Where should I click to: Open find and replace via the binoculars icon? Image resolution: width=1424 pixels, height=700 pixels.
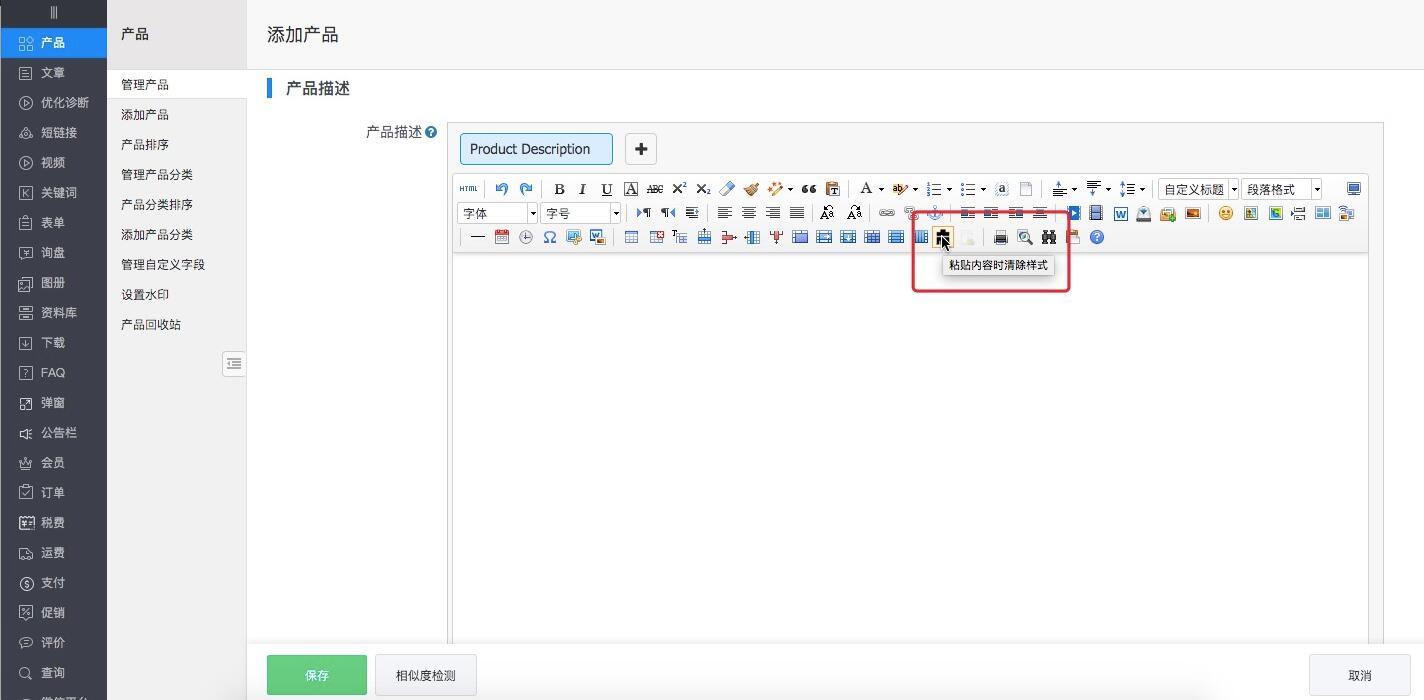coord(1048,237)
